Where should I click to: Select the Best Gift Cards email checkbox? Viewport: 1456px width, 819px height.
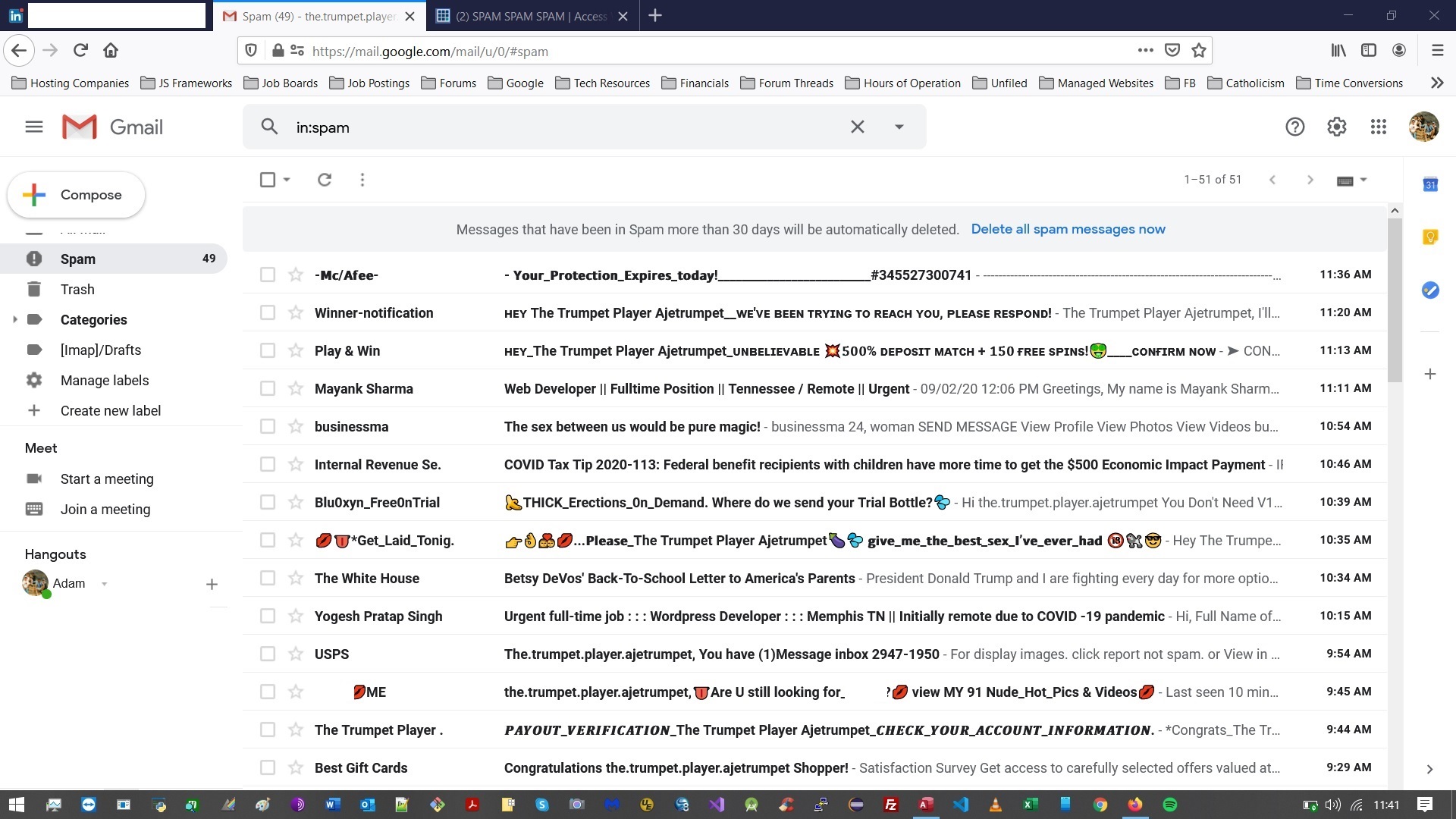click(x=267, y=767)
